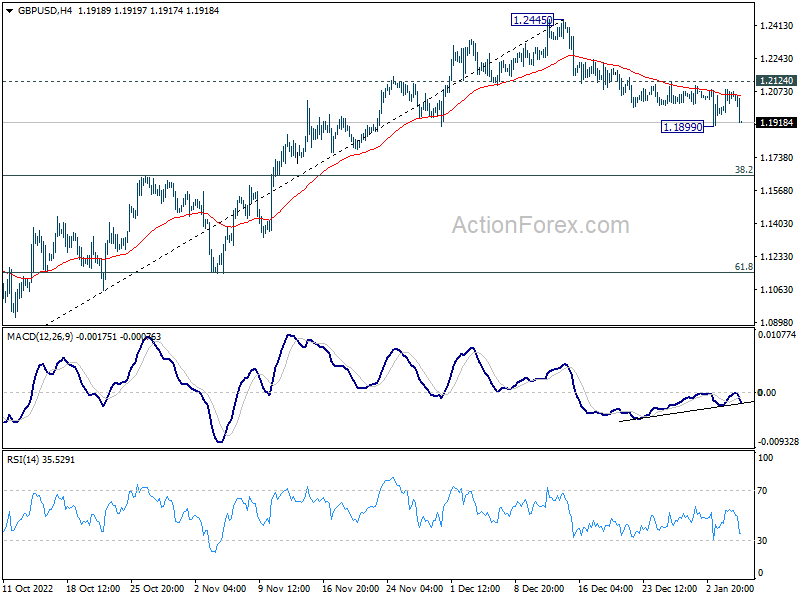Click the RSI 70 level label
The image size is (800, 600).
[762, 491]
